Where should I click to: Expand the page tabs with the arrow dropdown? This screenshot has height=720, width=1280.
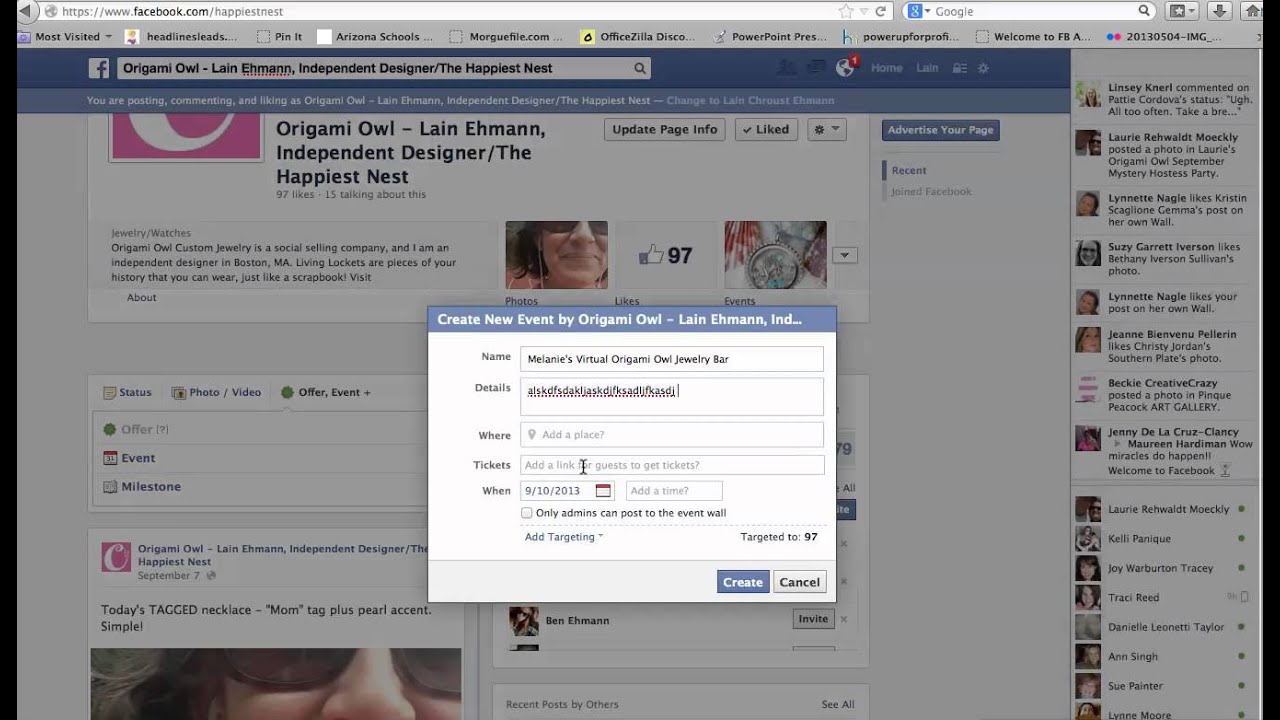[845, 255]
